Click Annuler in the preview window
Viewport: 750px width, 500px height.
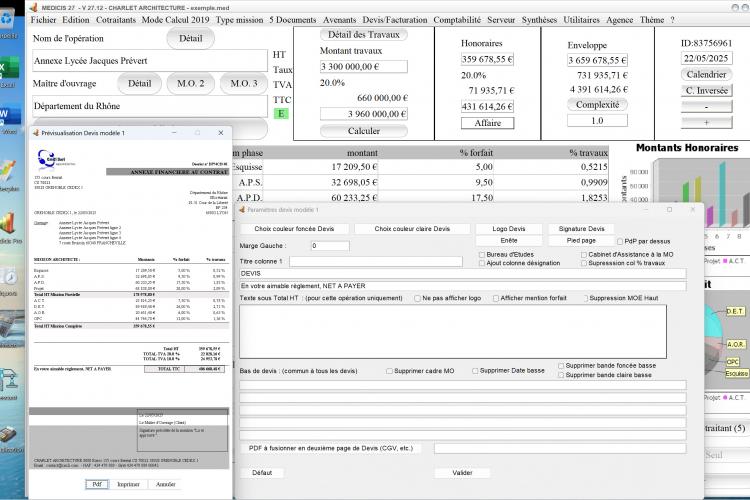click(165, 485)
